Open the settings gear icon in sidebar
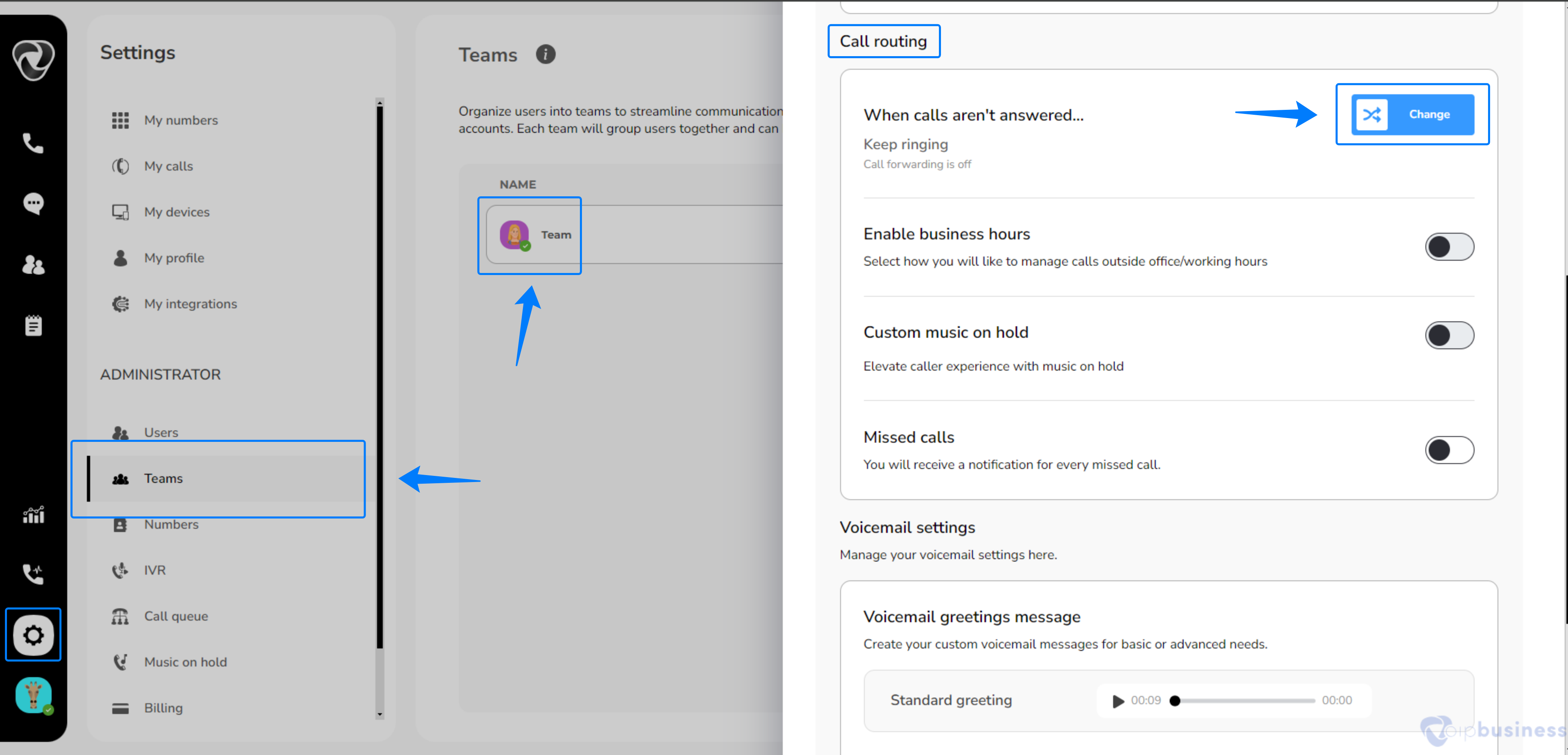Screen dimensions: 1568x755 (x=33, y=634)
